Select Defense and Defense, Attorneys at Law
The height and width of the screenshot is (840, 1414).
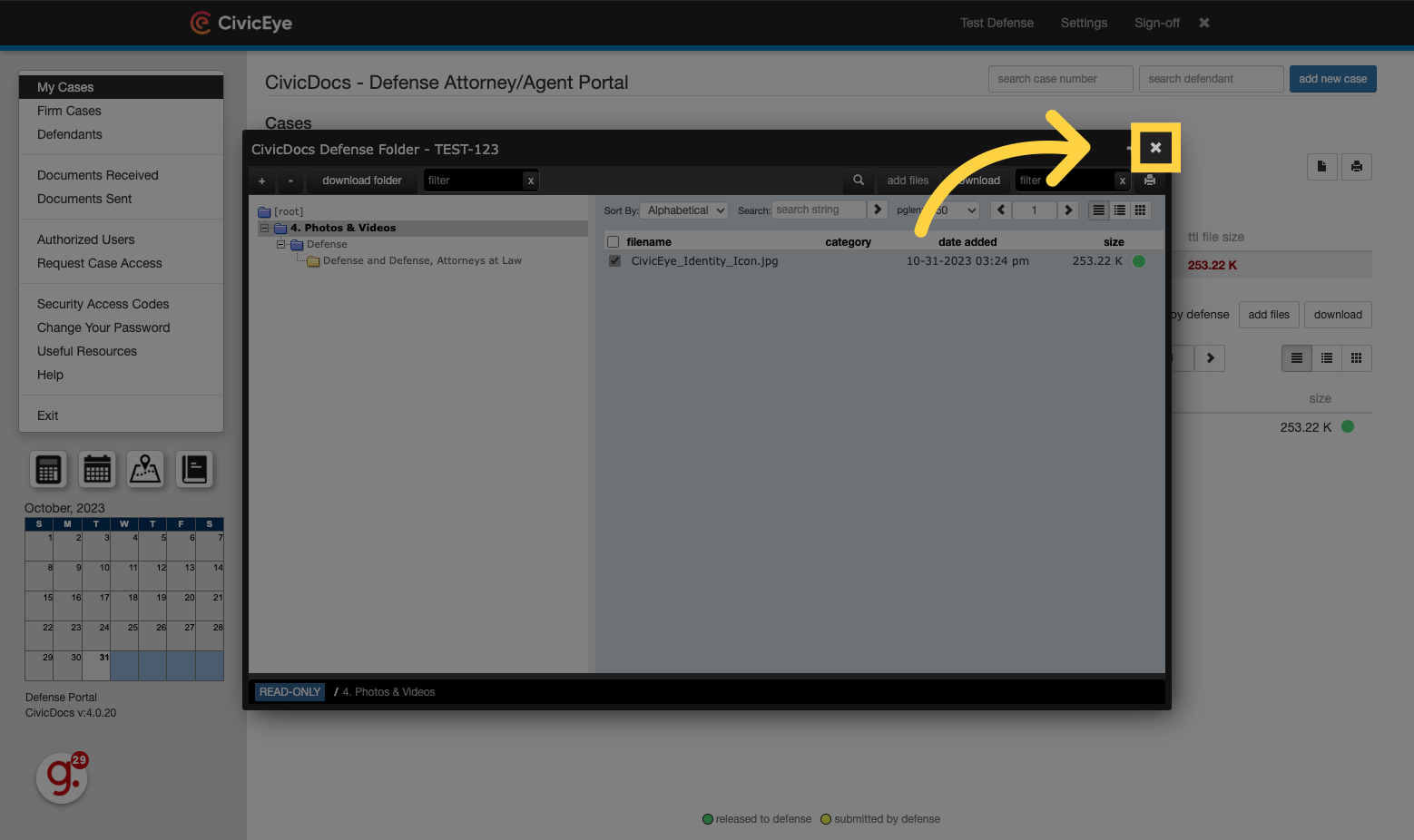tap(422, 260)
